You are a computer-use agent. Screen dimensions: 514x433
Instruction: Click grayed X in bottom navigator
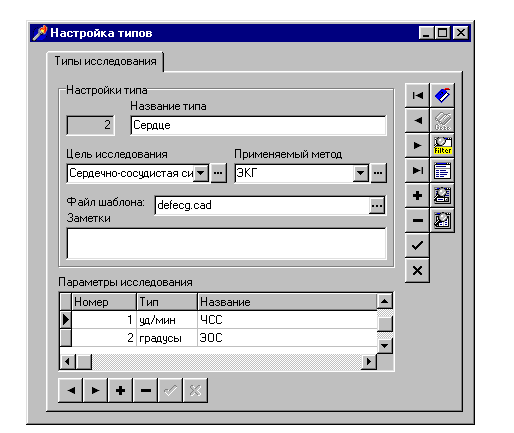[x=195, y=390]
